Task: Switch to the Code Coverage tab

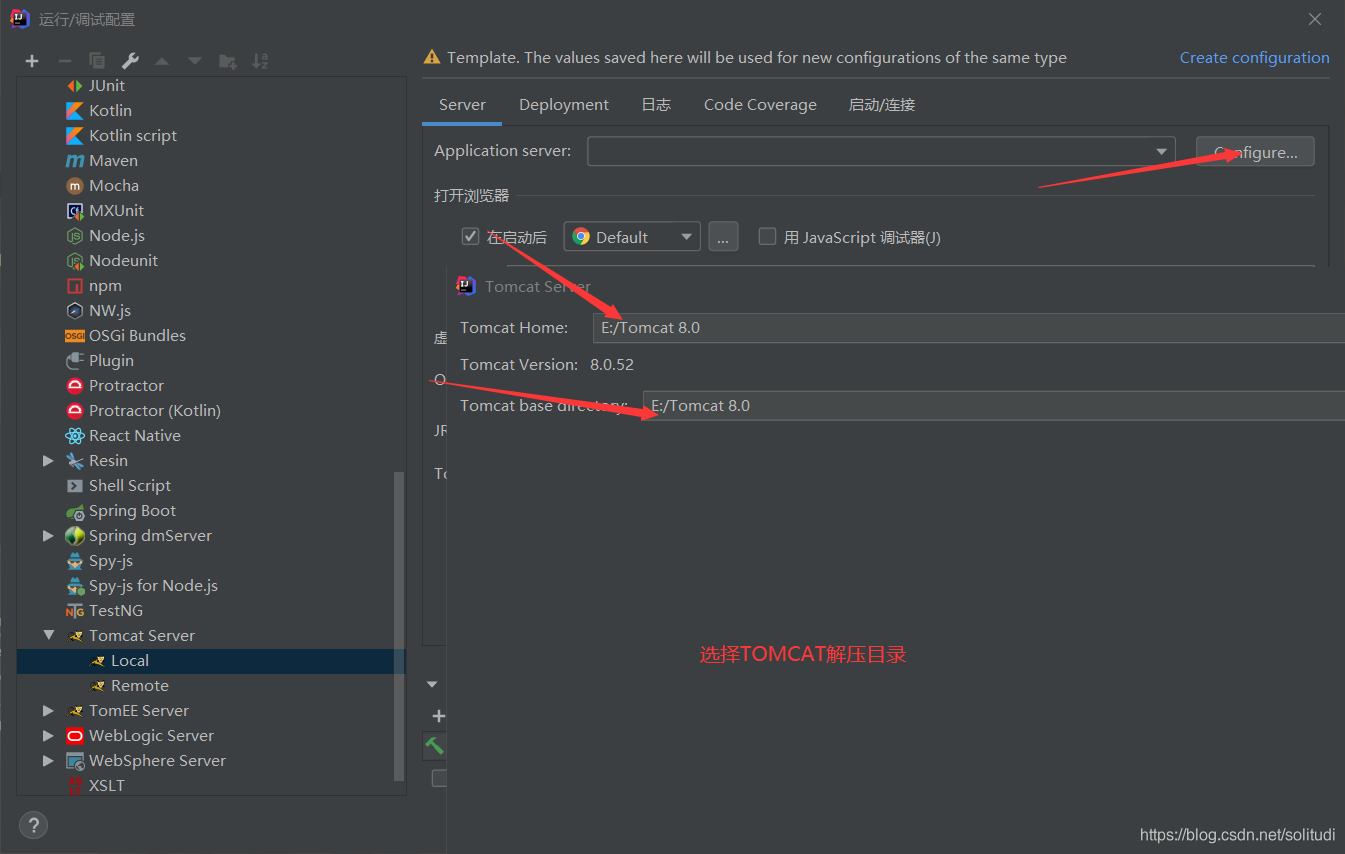Action: [760, 105]
